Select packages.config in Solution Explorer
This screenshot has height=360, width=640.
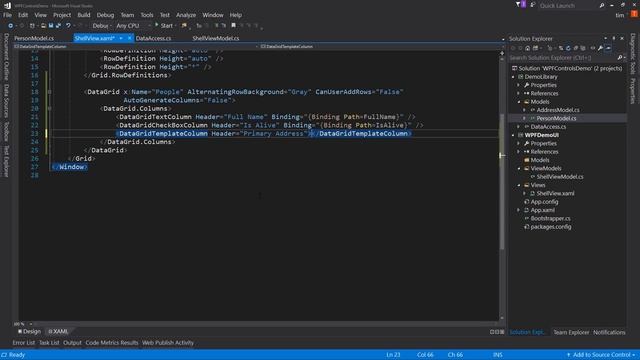pos(551,227)
